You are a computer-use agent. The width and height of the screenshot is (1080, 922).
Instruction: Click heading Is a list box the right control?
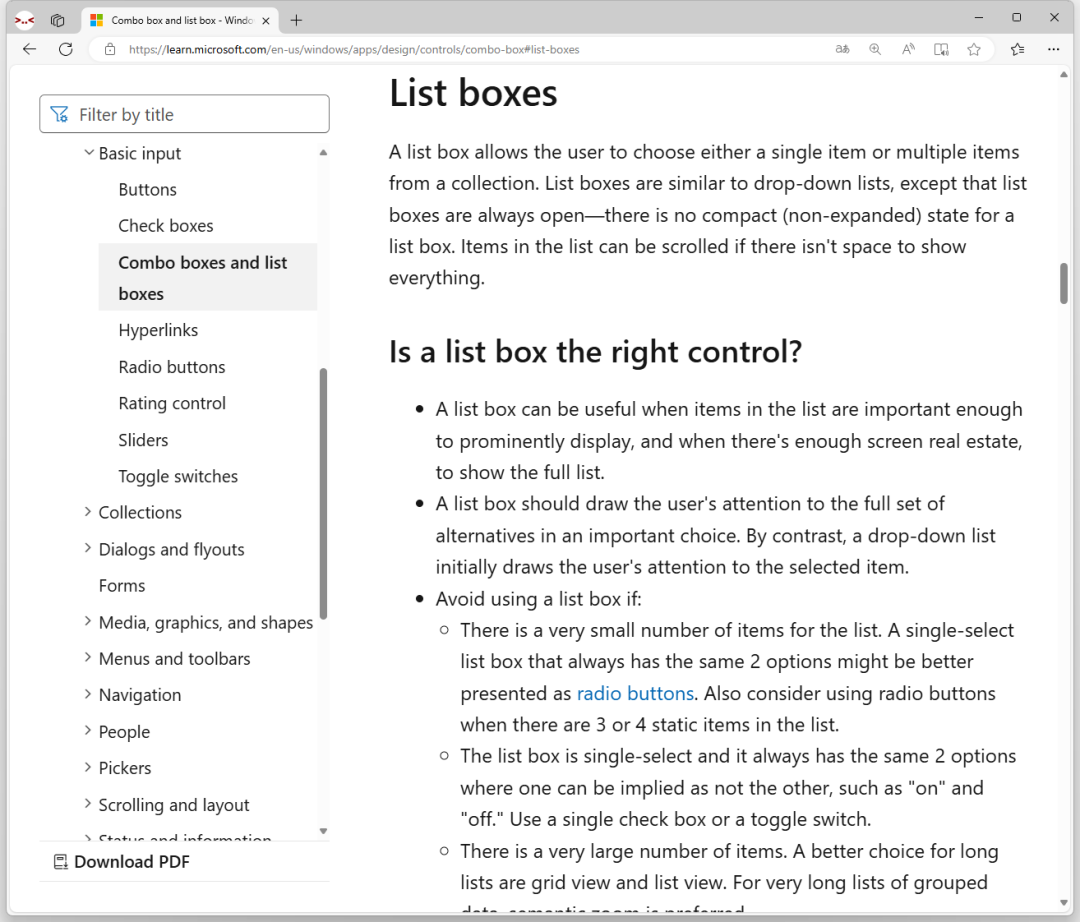[596, 352]
